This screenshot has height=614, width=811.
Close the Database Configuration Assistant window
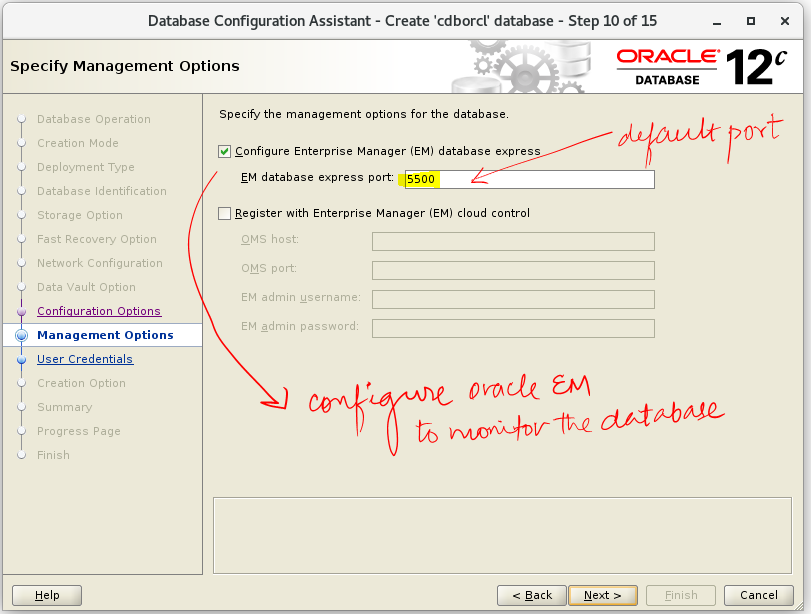(x=785, y=21)
